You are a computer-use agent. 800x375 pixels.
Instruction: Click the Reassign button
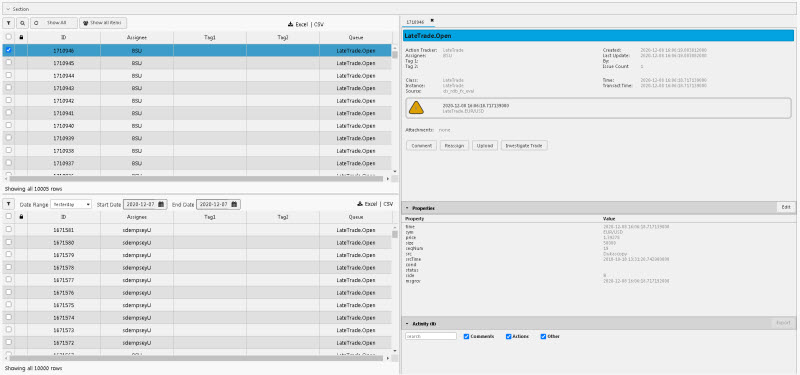(x=454, y=146)
